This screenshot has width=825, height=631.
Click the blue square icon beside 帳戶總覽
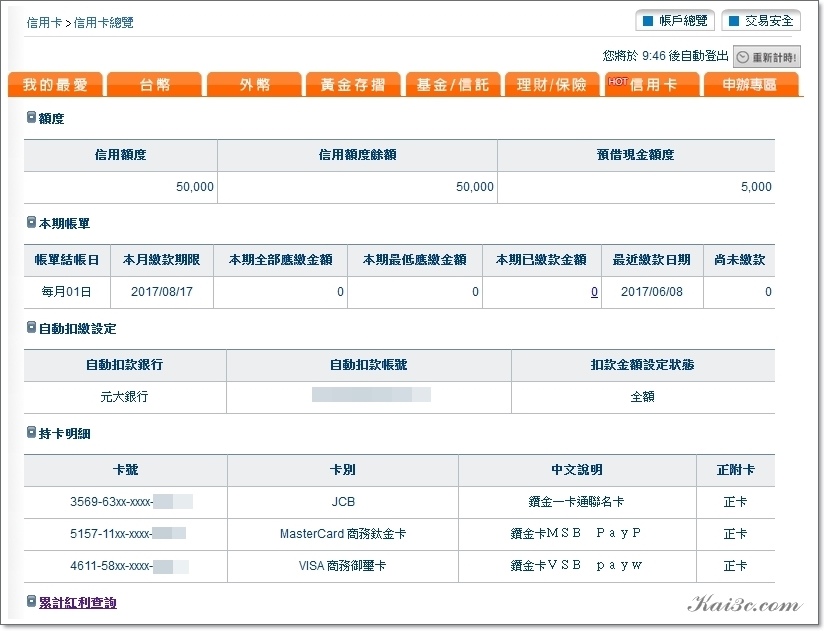648,21
